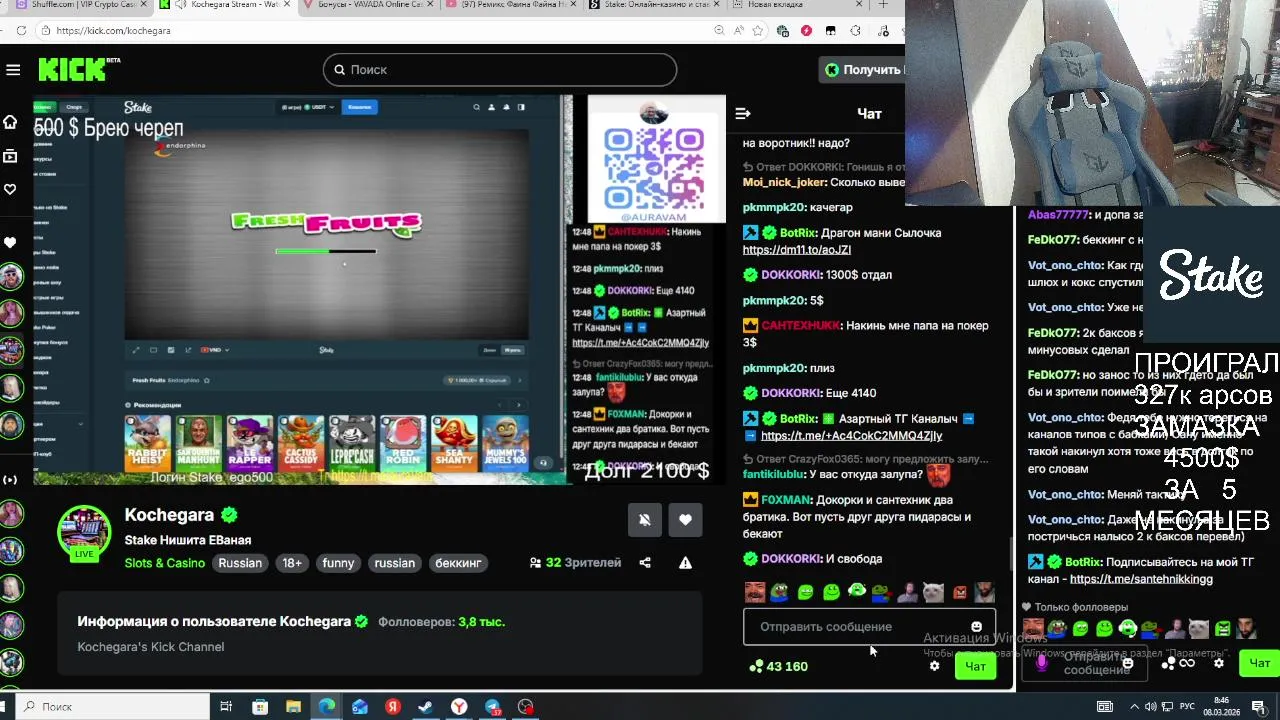Click the report warning triangle icon
Screen dimensions: 1280x720
(685, 563)
